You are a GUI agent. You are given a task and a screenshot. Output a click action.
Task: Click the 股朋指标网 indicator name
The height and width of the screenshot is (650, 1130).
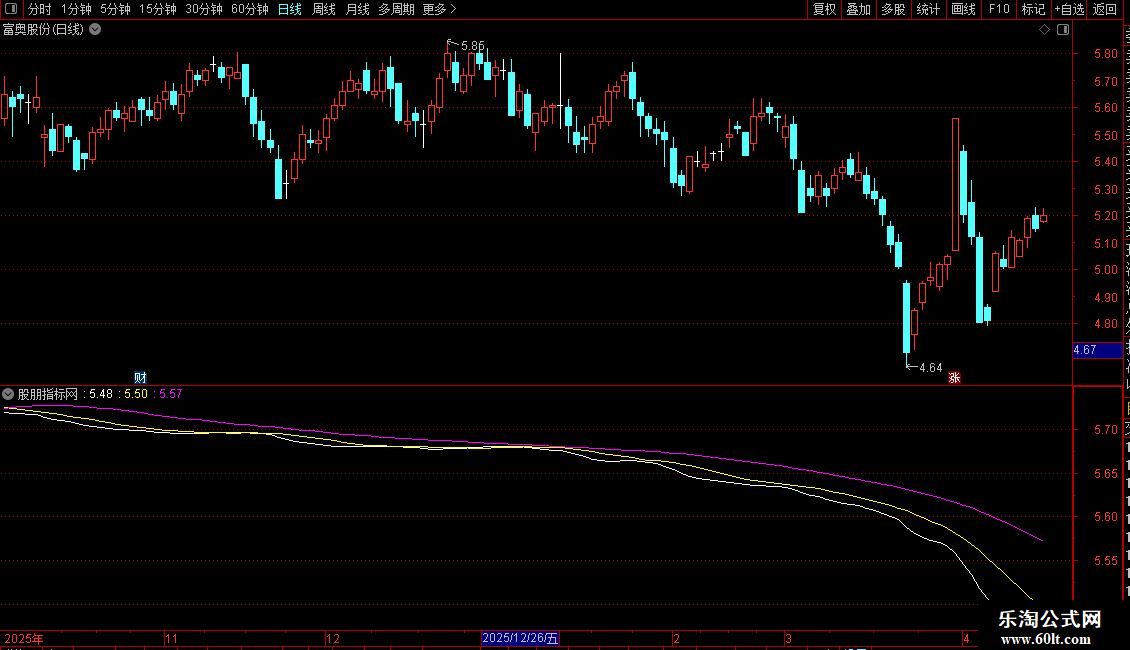click(48, 394)
